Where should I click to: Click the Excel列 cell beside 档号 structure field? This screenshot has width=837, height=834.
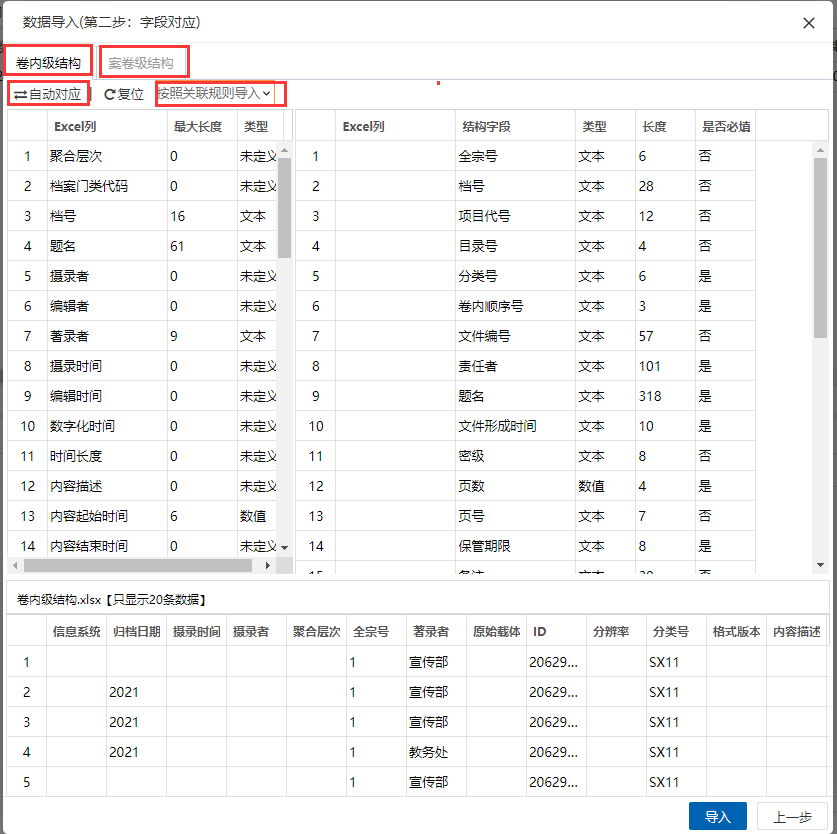click(x=394, y=186)
